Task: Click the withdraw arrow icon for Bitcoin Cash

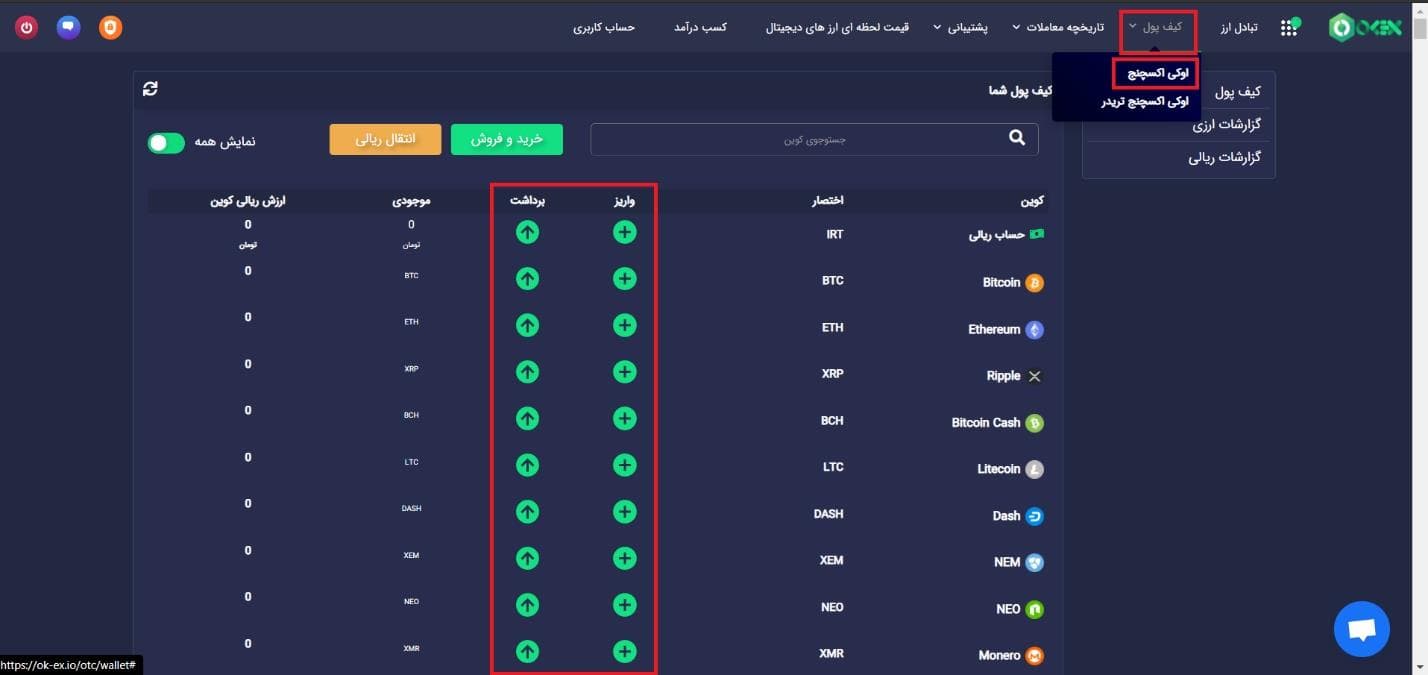Action: [x=527, y=418]
